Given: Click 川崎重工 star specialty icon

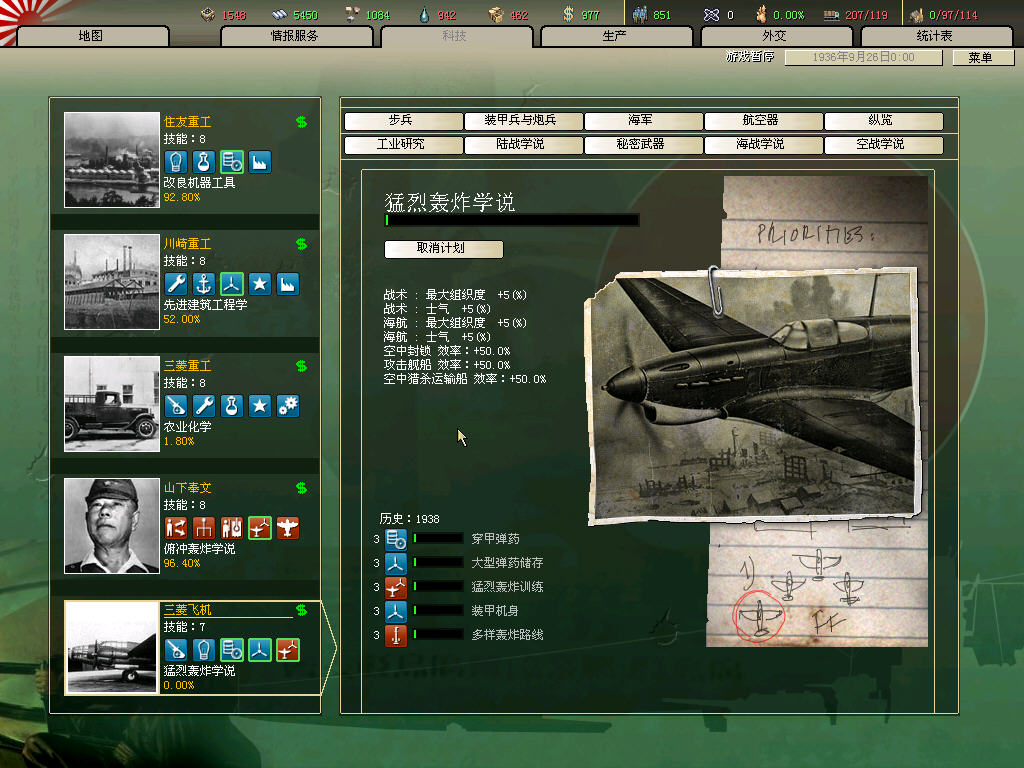Looking at the screenshot, I should tap(260, 284).
